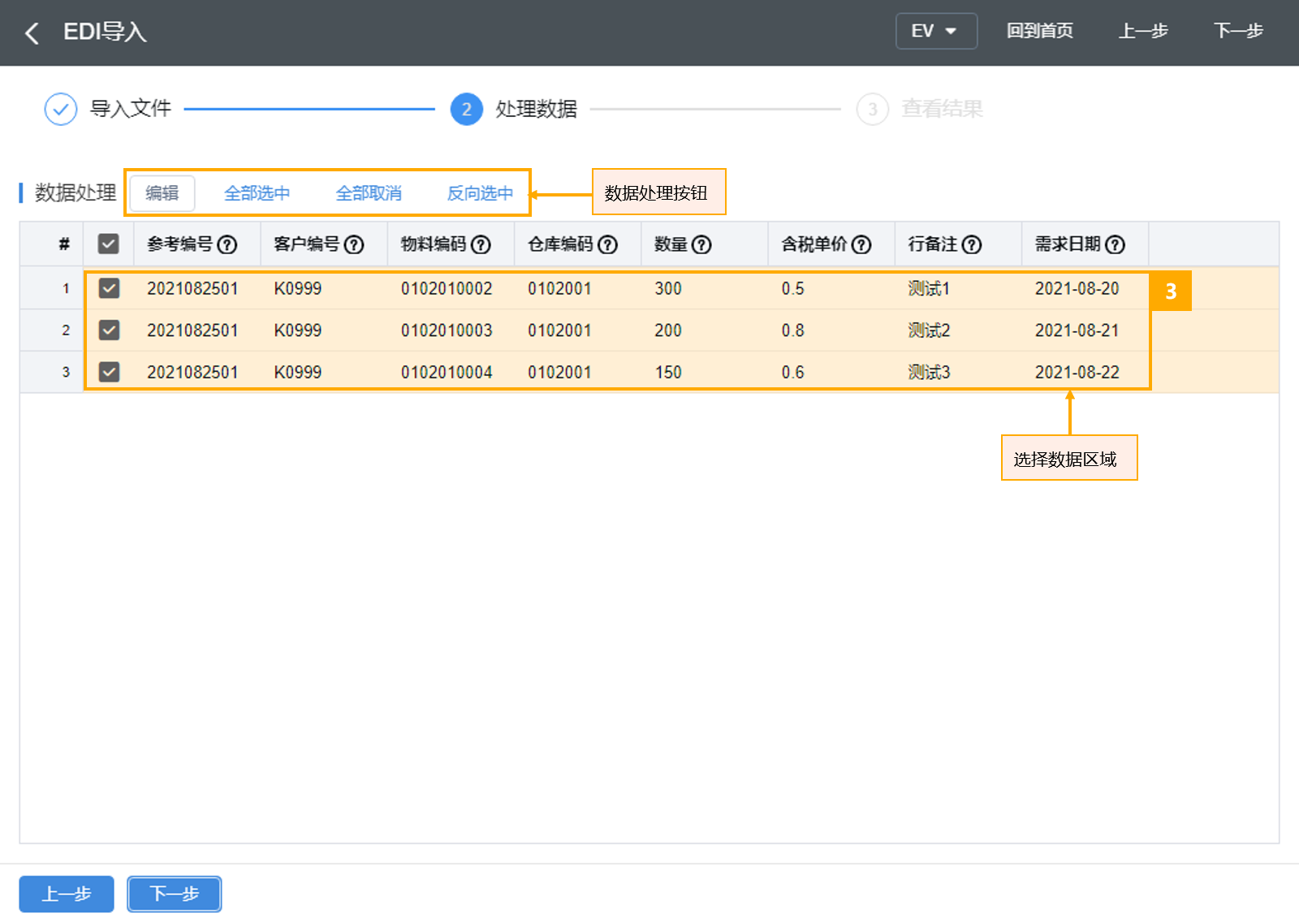Open help icon for 需求日期 column
The image size is (1299, 924).
click(x=1116, y=244)
